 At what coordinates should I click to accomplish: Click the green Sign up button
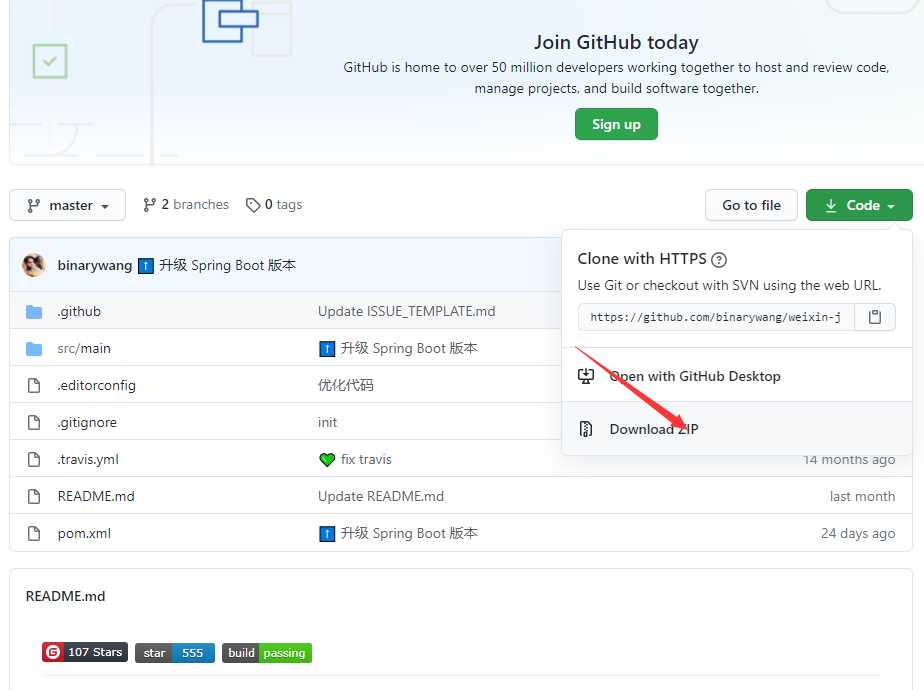tap(616, 124)
